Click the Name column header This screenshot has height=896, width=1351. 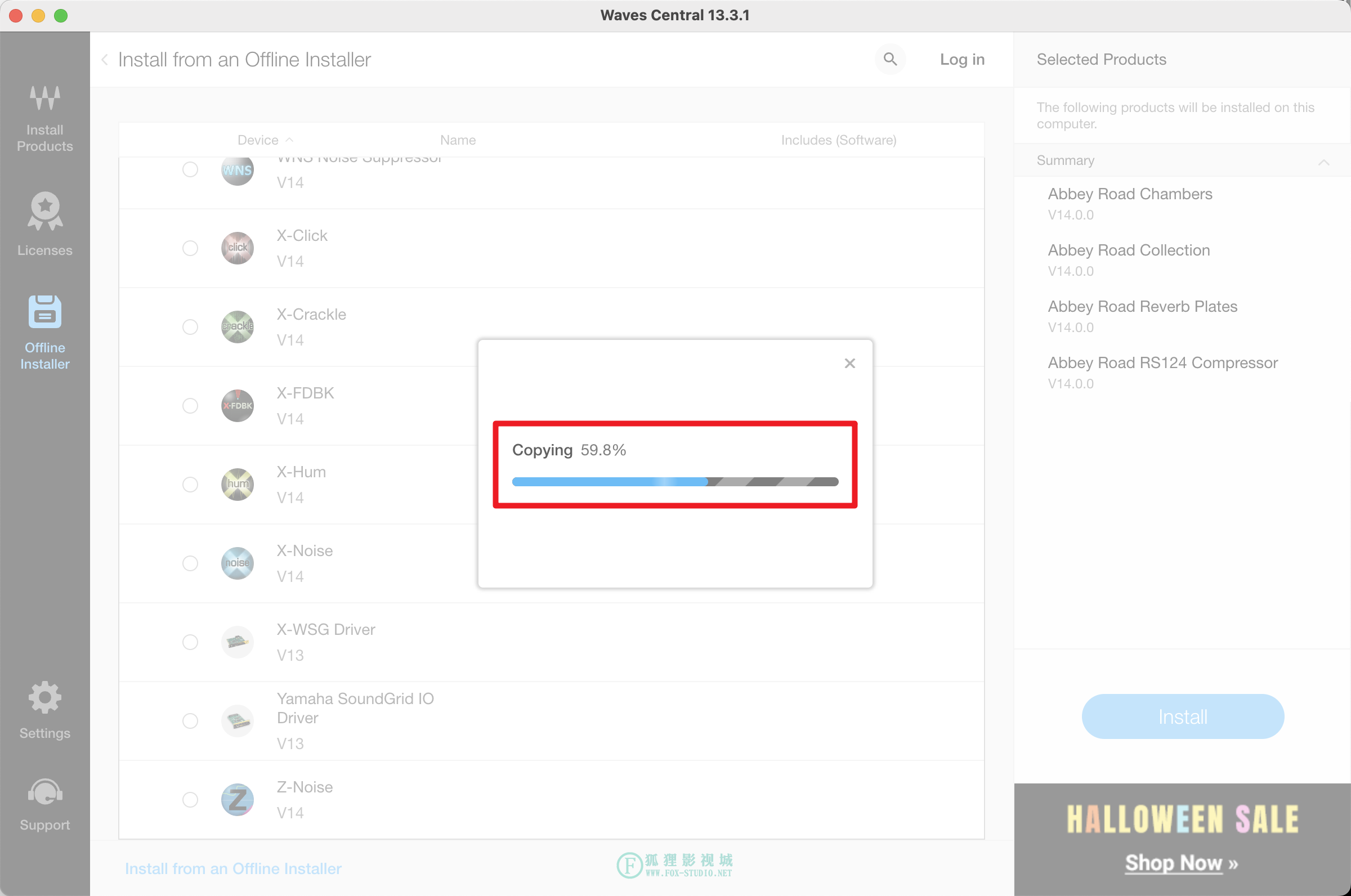(458, 140)
